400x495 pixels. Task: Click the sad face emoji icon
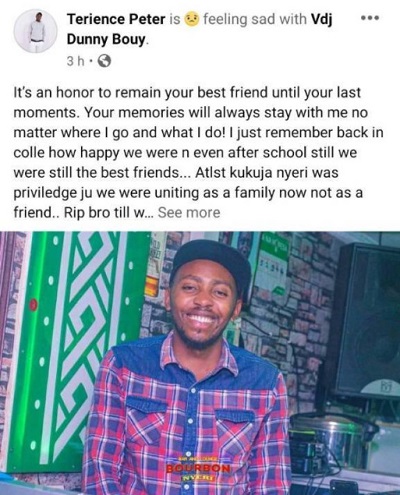click(191, 19)
